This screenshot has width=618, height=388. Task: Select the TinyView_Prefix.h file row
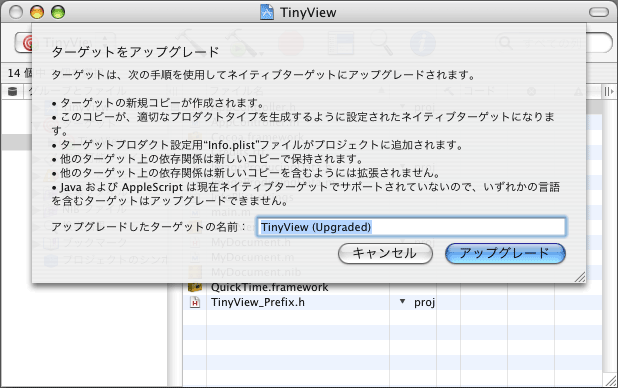pyautogui.click(x=392, y=302)
